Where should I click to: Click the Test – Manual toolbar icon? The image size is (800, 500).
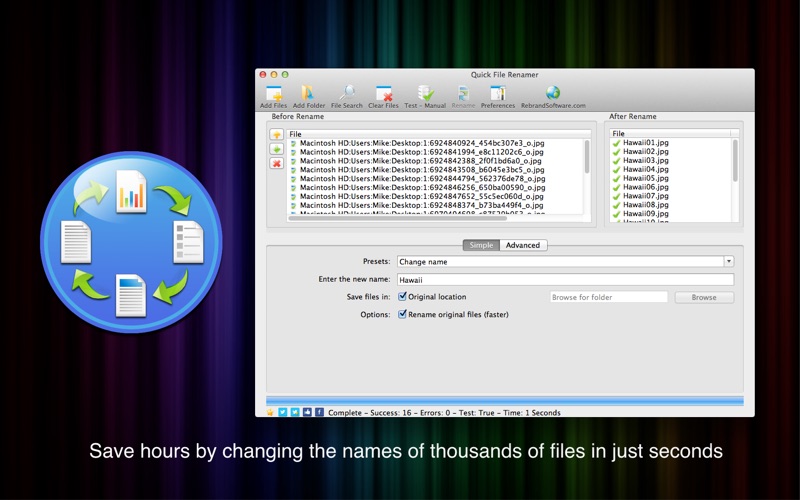tap(425, 94)
